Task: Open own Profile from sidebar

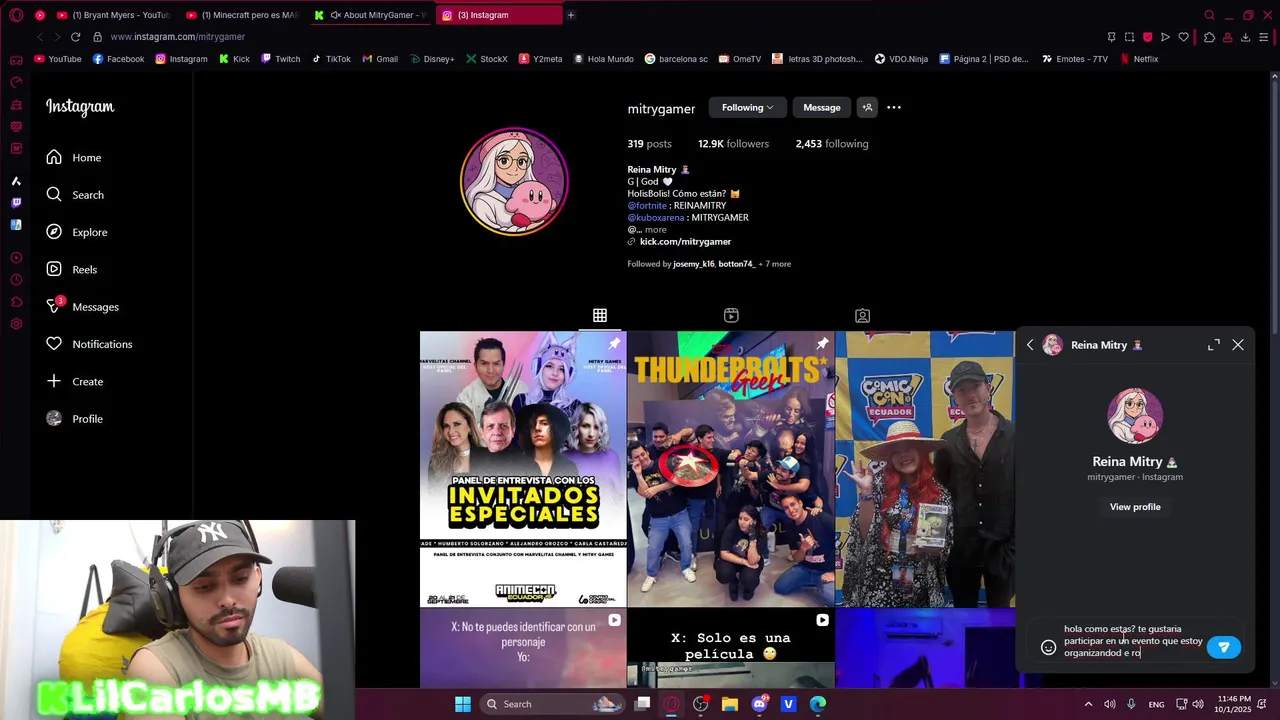Action: [x=74, y=419]
